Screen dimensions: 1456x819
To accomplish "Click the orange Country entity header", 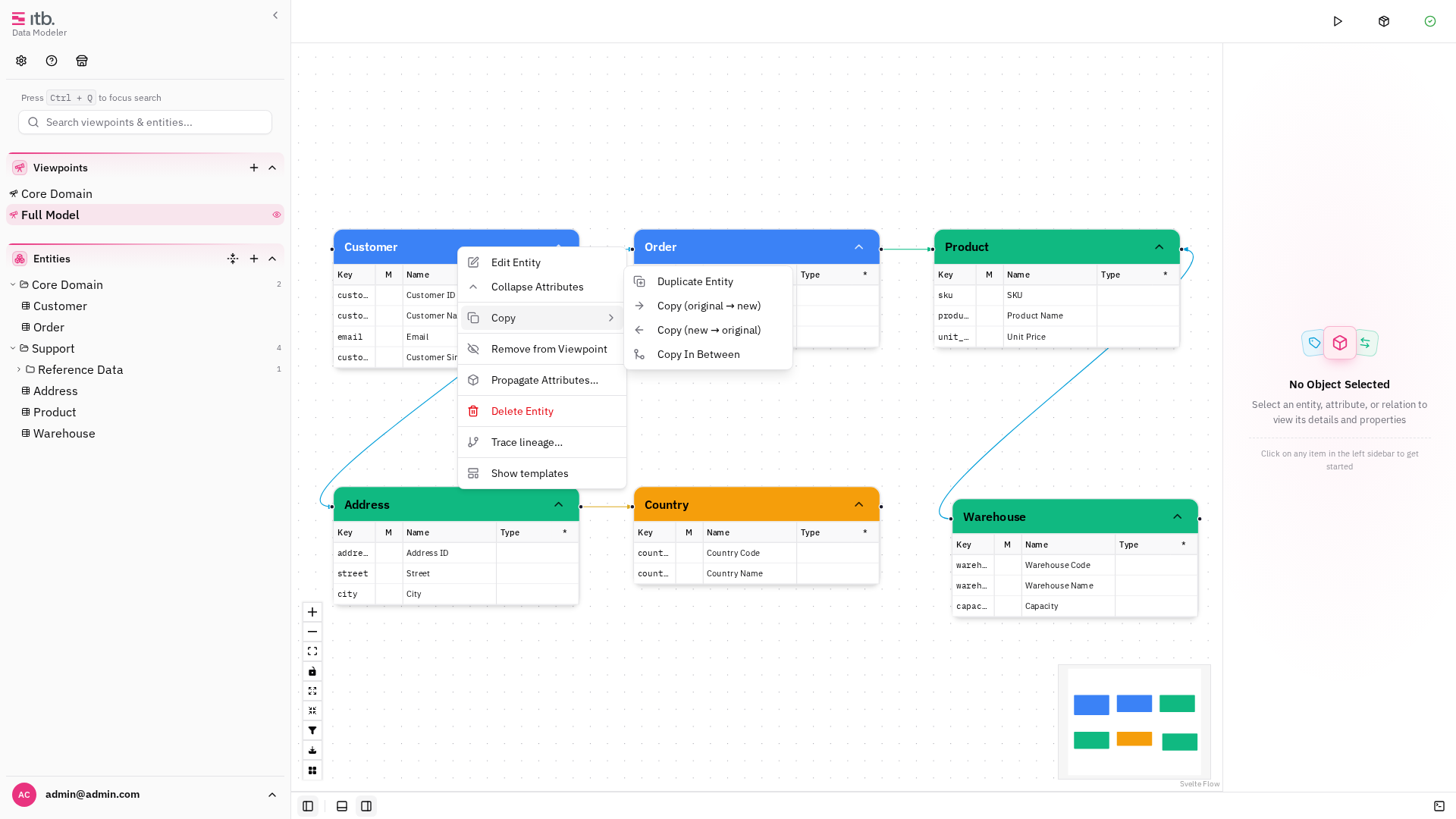I will [756, 504].
